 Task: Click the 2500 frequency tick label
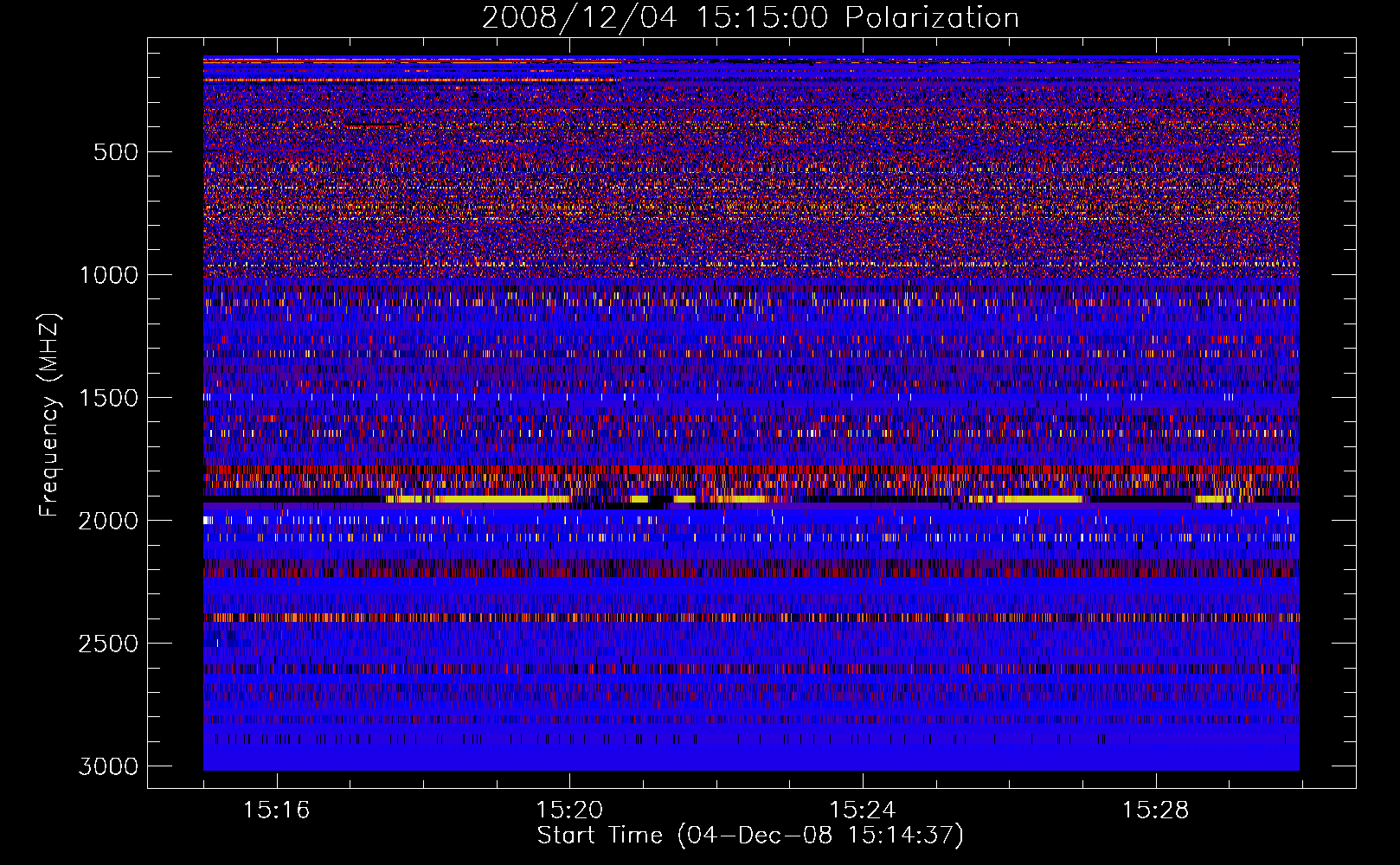point(108,644)
